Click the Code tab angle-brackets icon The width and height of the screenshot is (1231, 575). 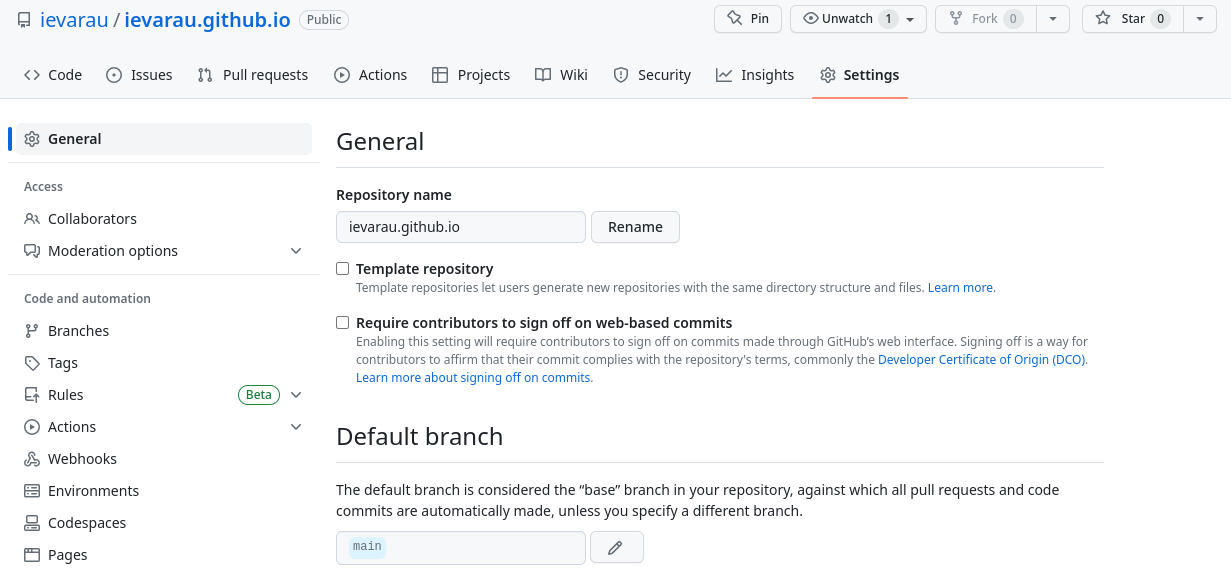[32, 75]
